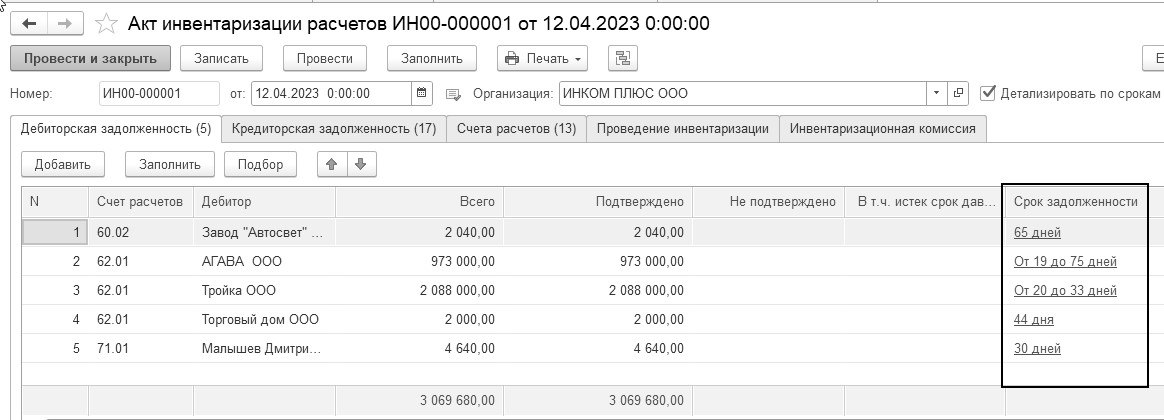Go forward using the right arrow
This screenshot has height=420, width=1164.
[x=64, y=23]
